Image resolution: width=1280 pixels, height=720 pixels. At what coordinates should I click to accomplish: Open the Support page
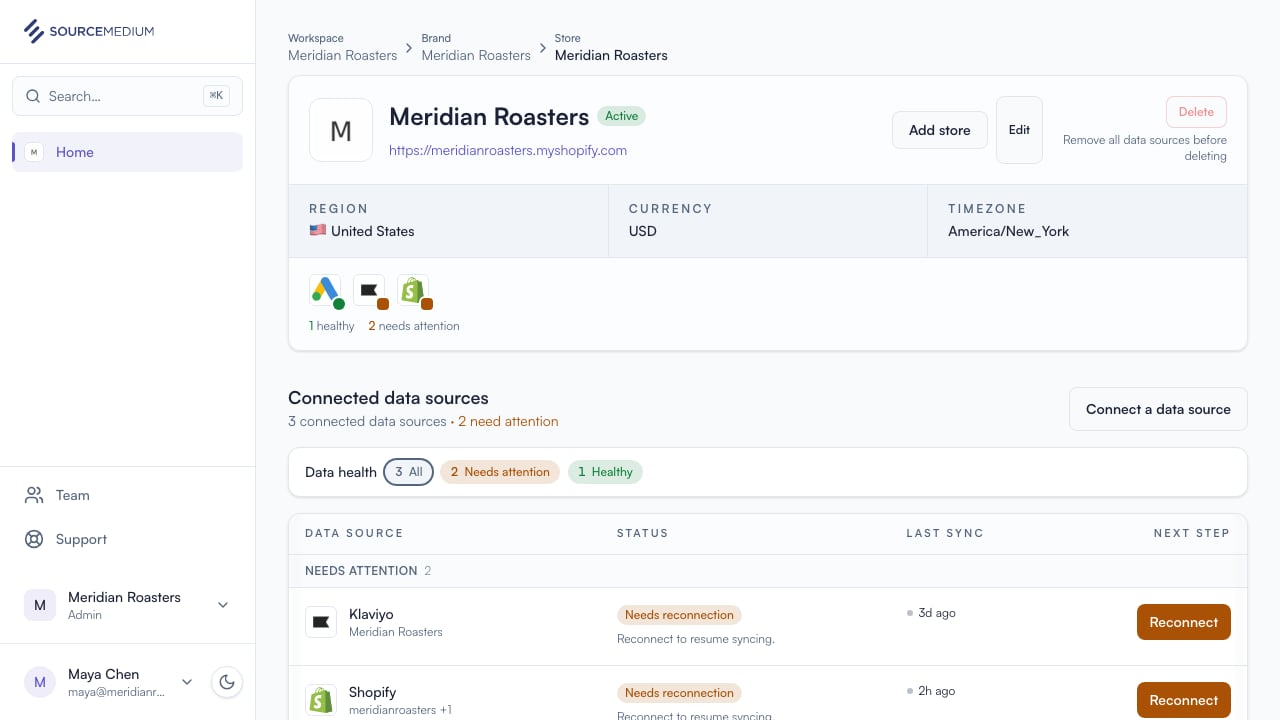click(x=127, y=539)
